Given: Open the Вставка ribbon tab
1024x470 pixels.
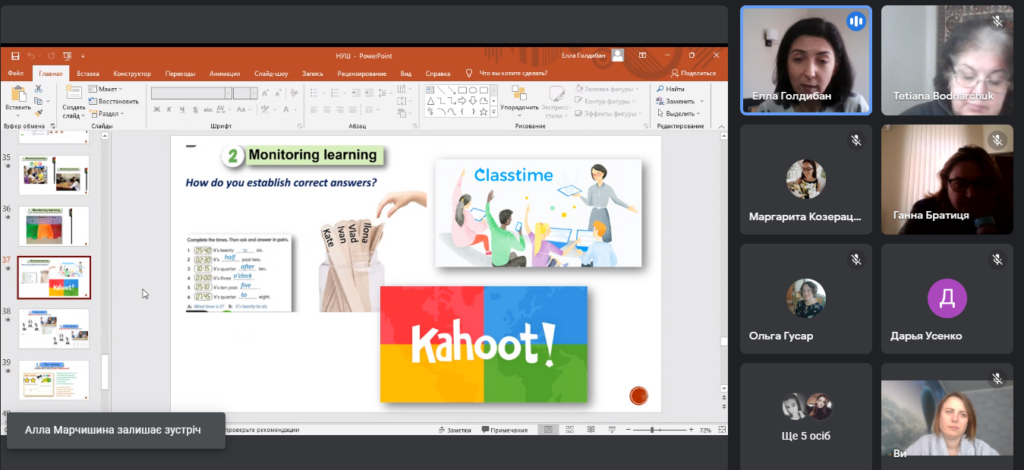Looking at the screenshot, I should [x=88, y=73].
